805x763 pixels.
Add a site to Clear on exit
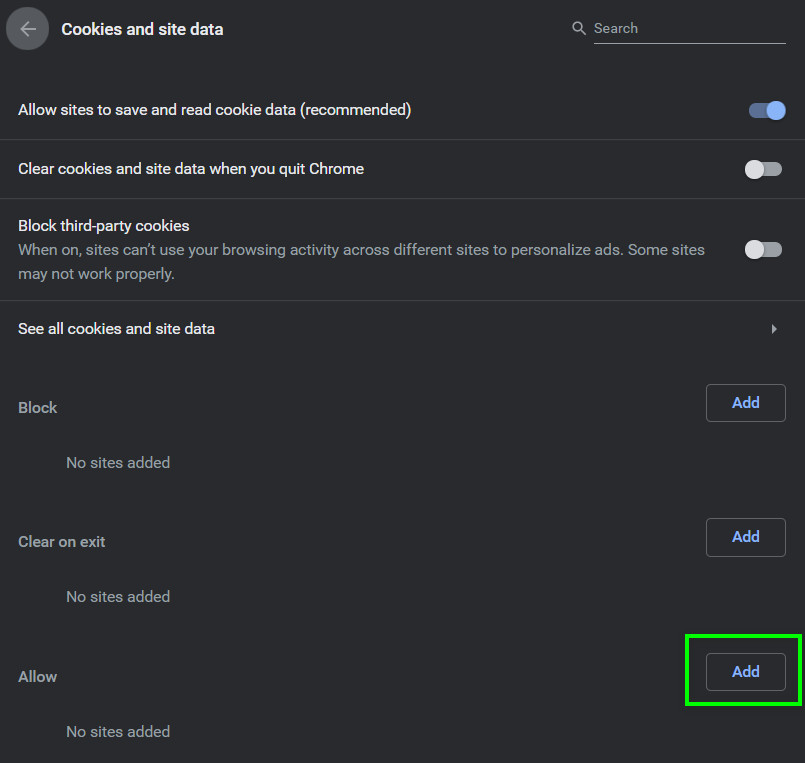click(745, 537)
